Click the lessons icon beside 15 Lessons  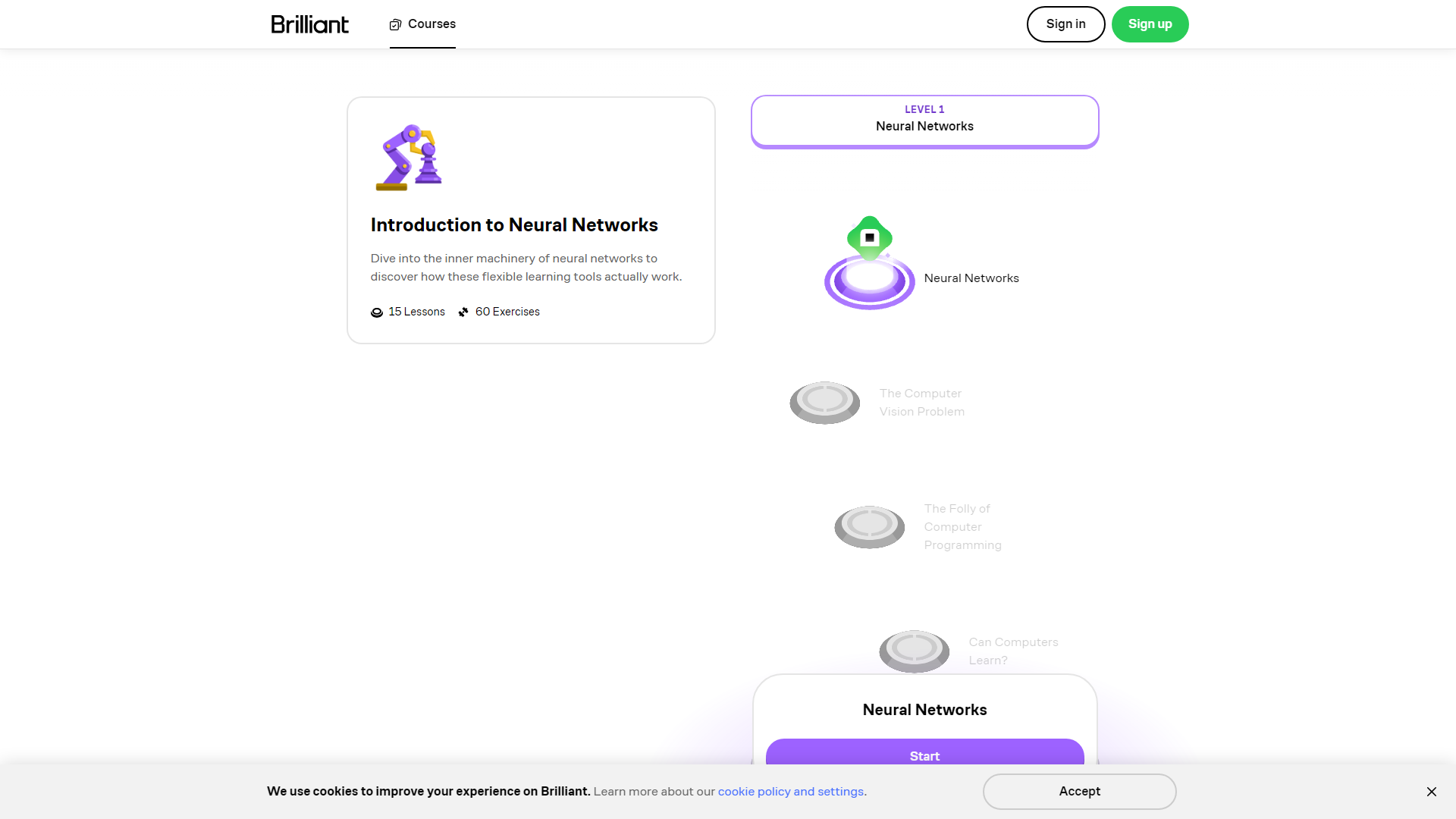click(x=377, y=312)
